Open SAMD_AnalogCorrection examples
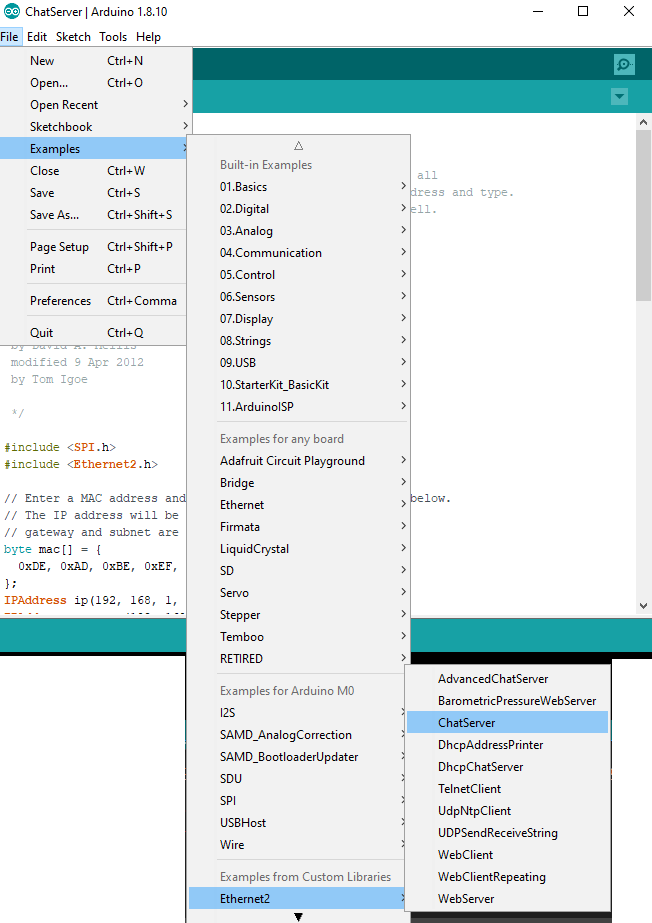The image size is (652, 923). pyautogui.click(x=298, y=735)
